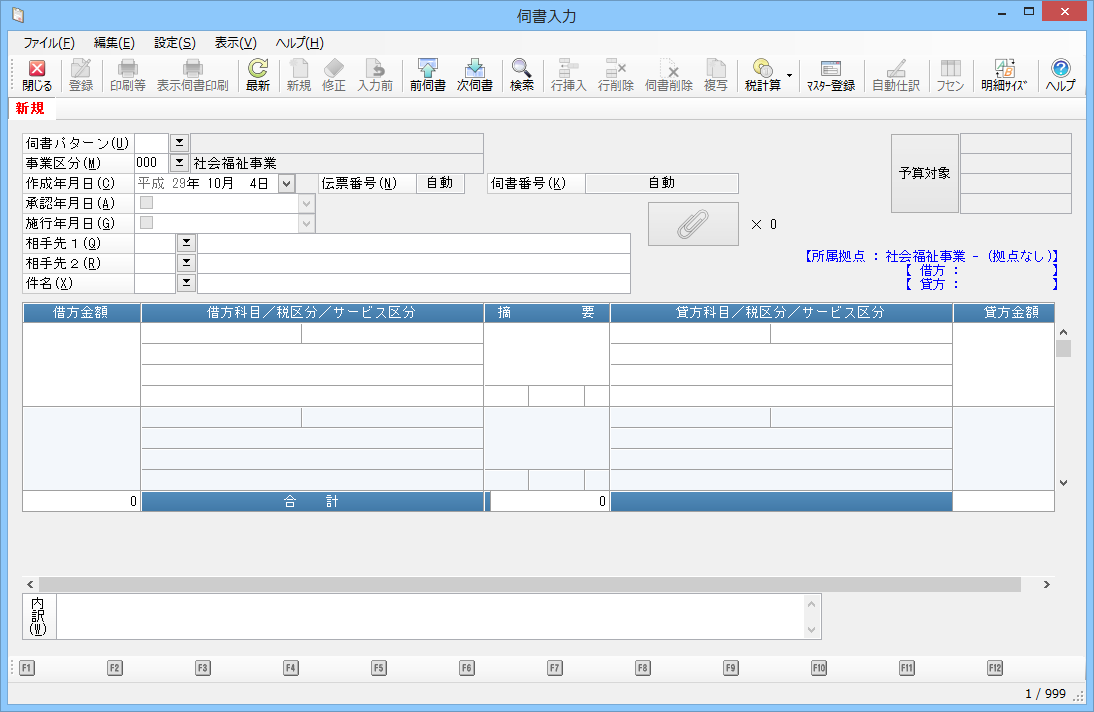Click the paperclip attachment button
This screenshot has height=712, width=1094.
tap(693, 224)
